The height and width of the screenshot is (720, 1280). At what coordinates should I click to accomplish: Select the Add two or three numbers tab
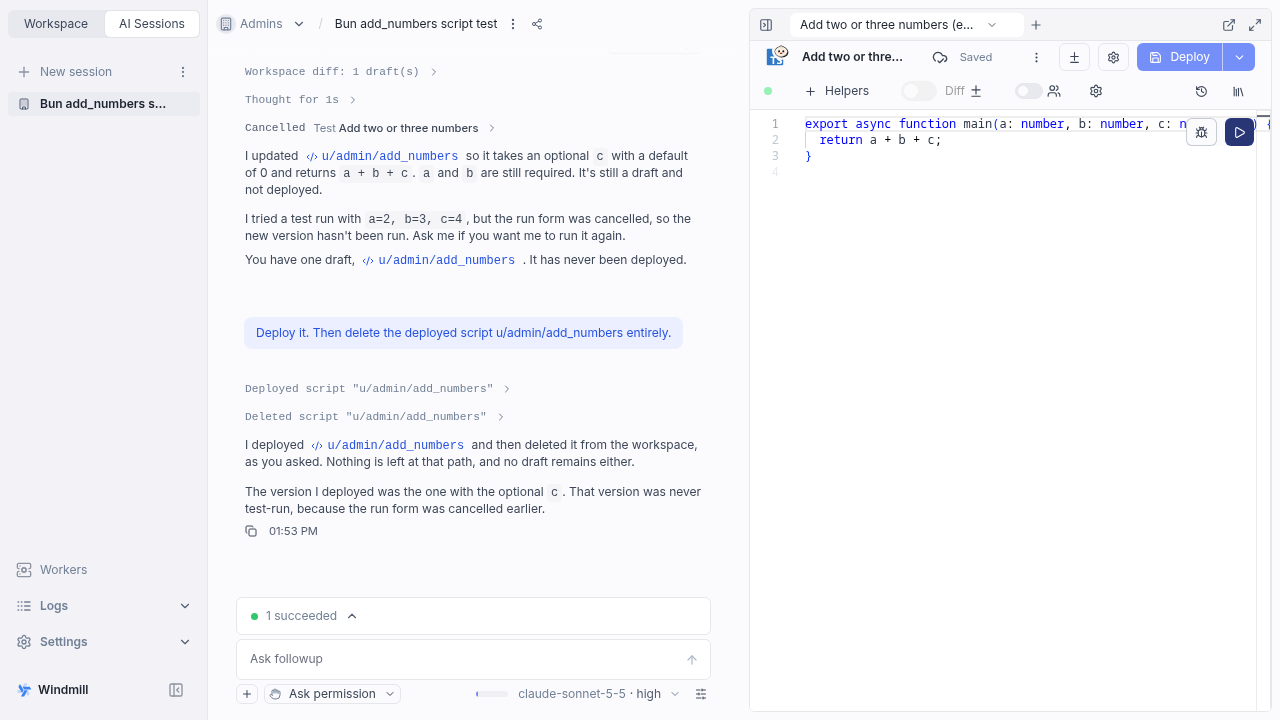tap(906, 25)
